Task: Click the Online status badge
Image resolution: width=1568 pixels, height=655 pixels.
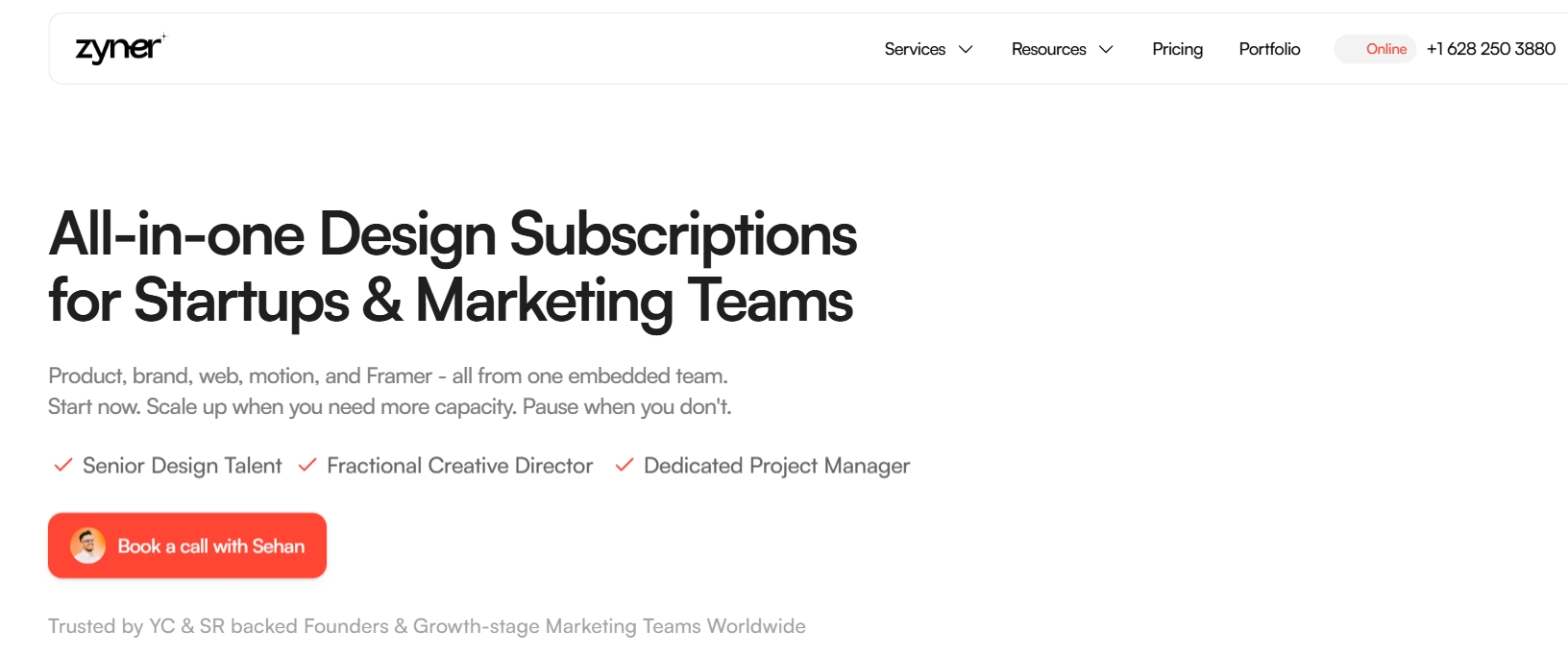Action: pyautogui.click(x=1375, y=49)
